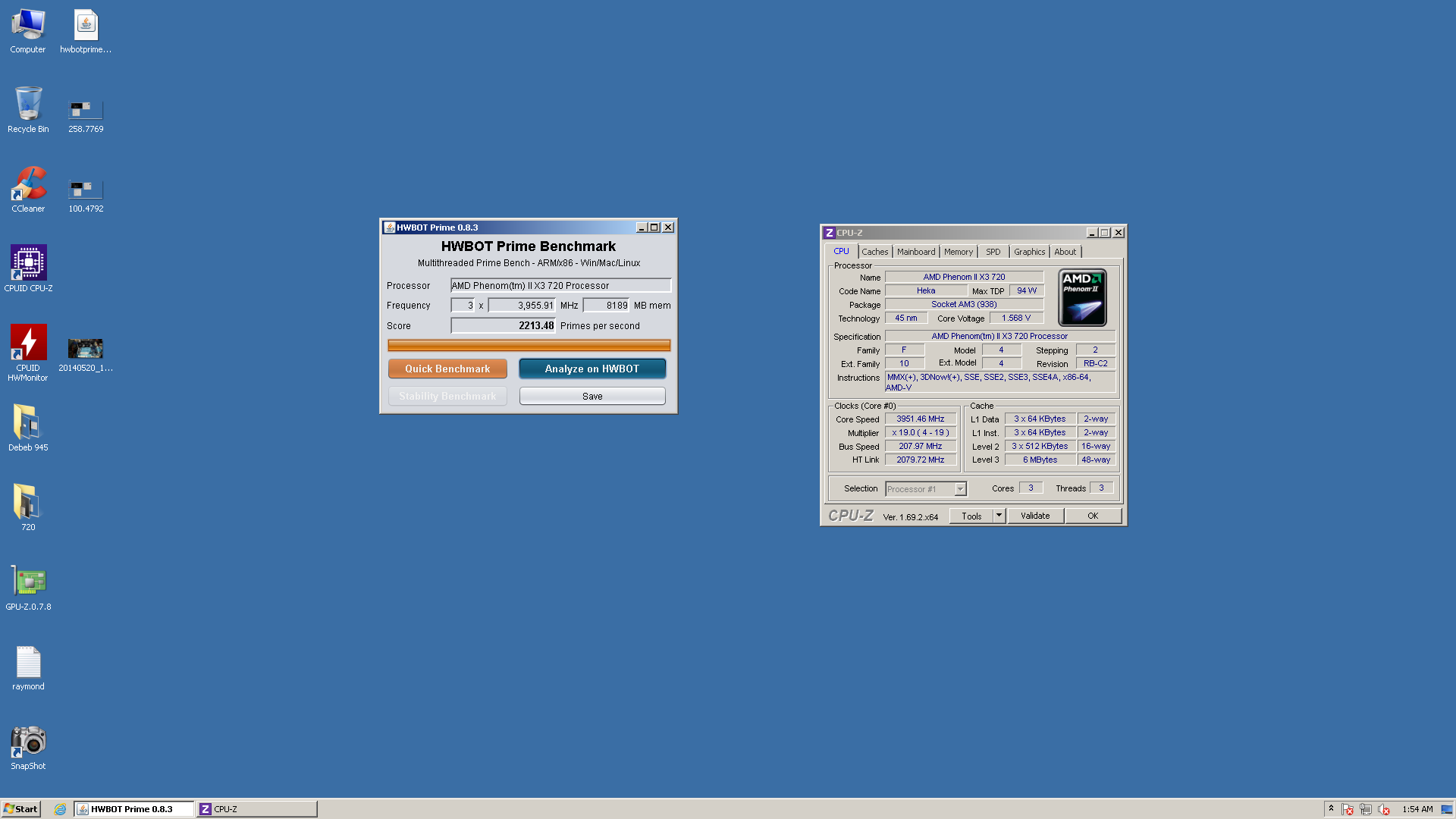Click the Start button
Screen dimensions: 1456x819
[20, 809]
